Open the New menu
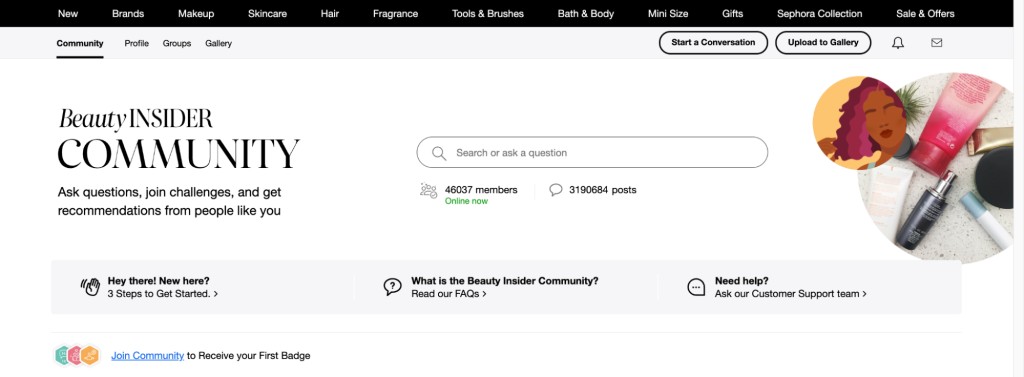Viewport: 1024px width, 377px height. tap(68, 14)
